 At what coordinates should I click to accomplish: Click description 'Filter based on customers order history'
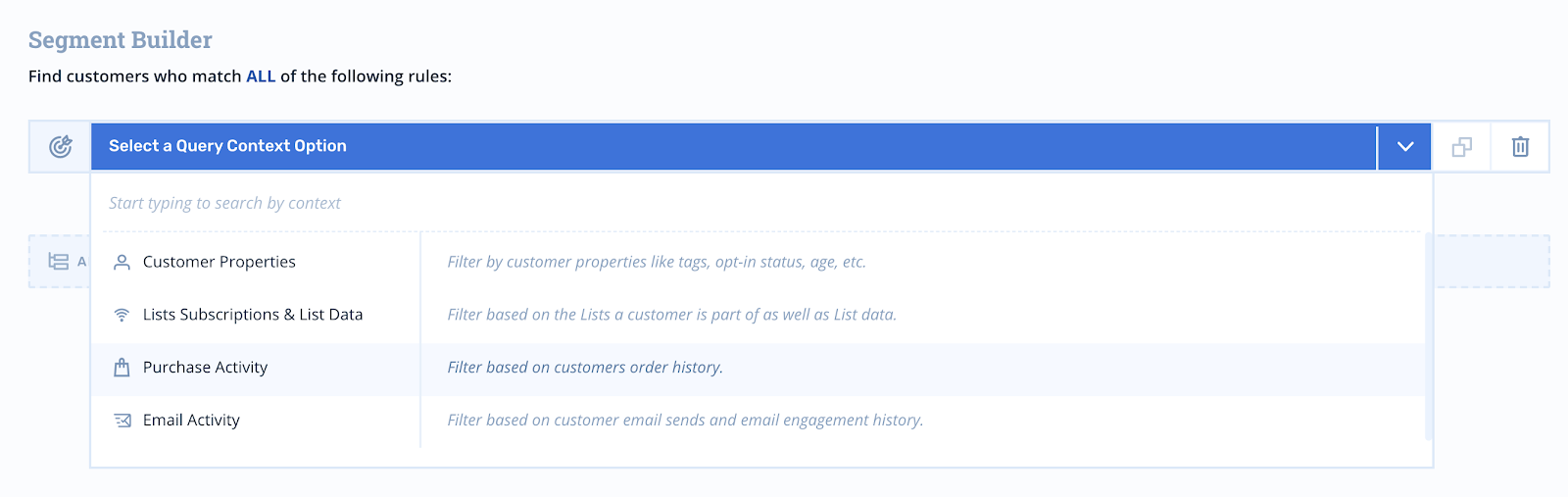(x=585, y=368)
